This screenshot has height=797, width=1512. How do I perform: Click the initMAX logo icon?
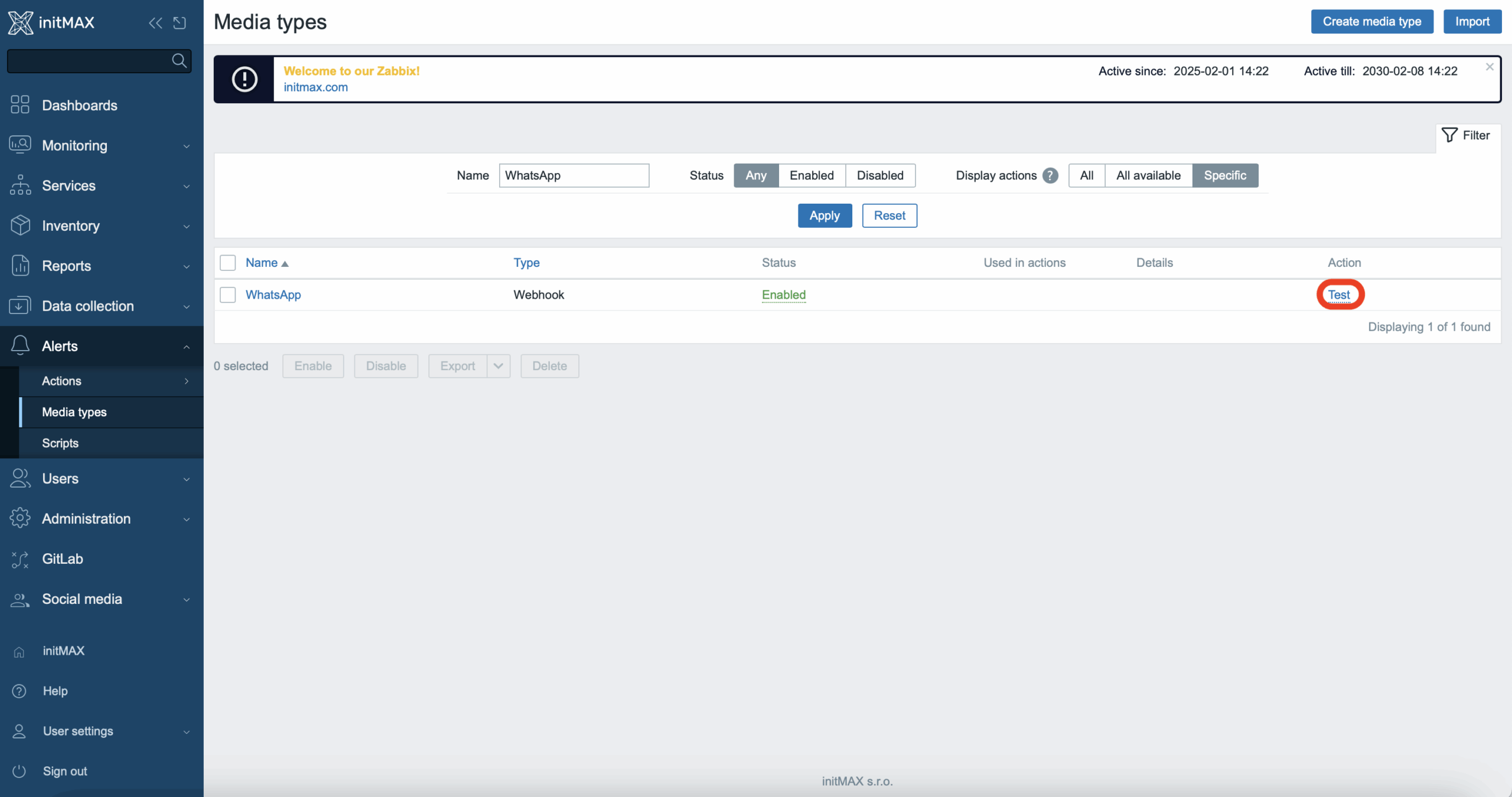[21, 22]
